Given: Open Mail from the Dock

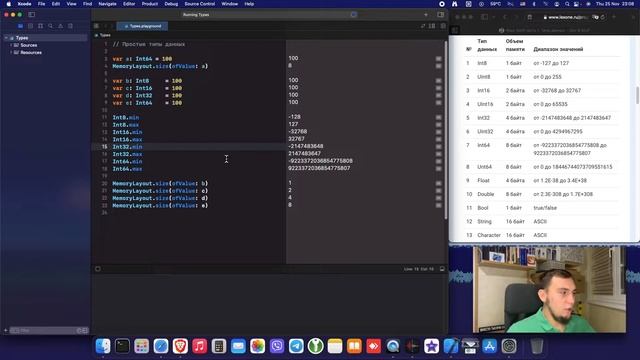Looking at the screenshot, I should pyautogui.click(x=238, y=346).
